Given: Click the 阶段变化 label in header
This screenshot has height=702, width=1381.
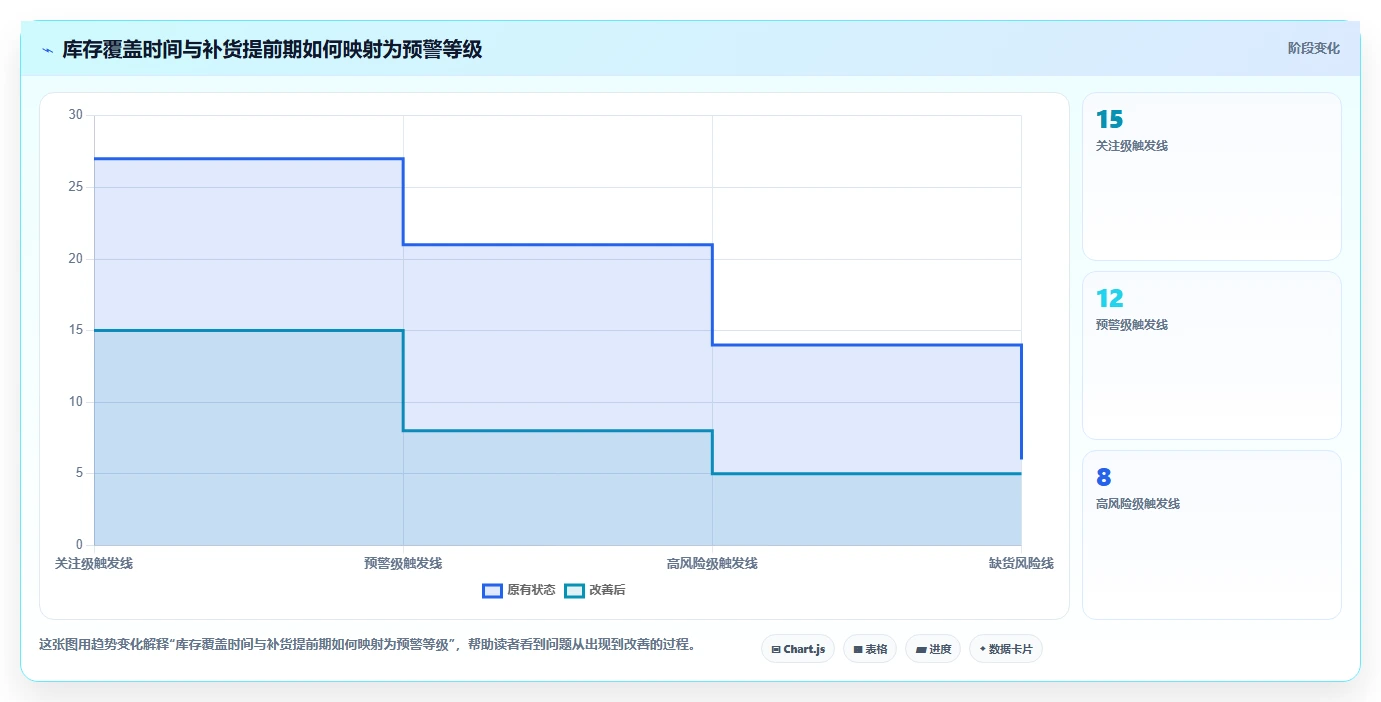Looking at the screenshot, I should [1313, 48].
